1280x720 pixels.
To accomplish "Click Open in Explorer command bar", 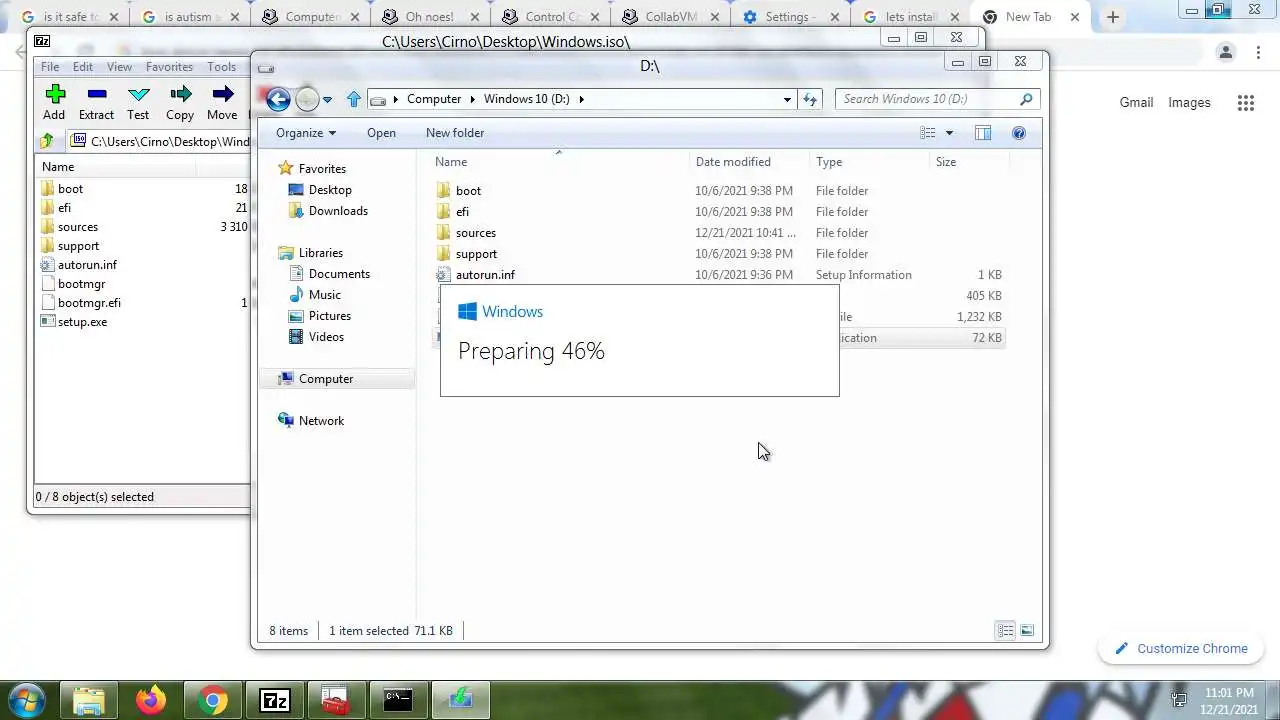I will click(x=381, y=133).
